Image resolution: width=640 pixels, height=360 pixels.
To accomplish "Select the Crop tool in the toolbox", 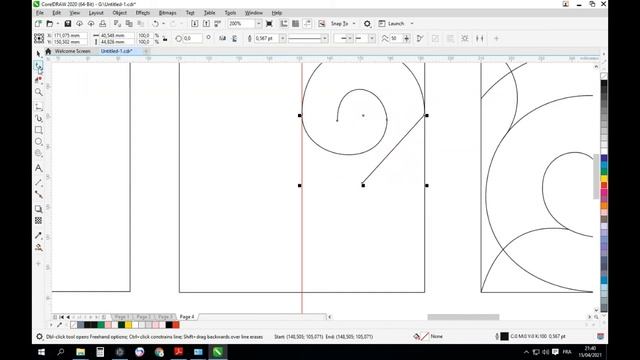I will point(39,79).
